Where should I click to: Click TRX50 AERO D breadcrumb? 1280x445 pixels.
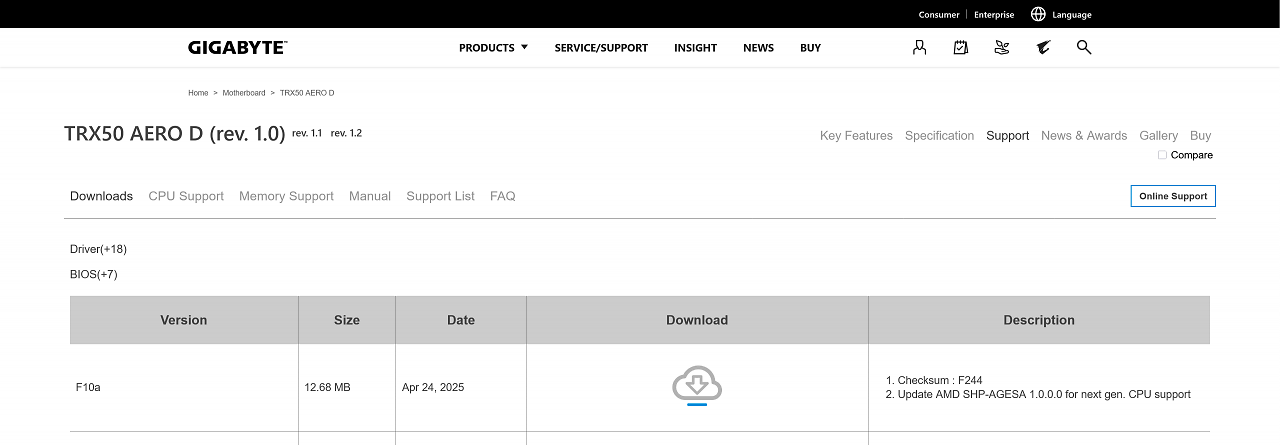(307, 93)
